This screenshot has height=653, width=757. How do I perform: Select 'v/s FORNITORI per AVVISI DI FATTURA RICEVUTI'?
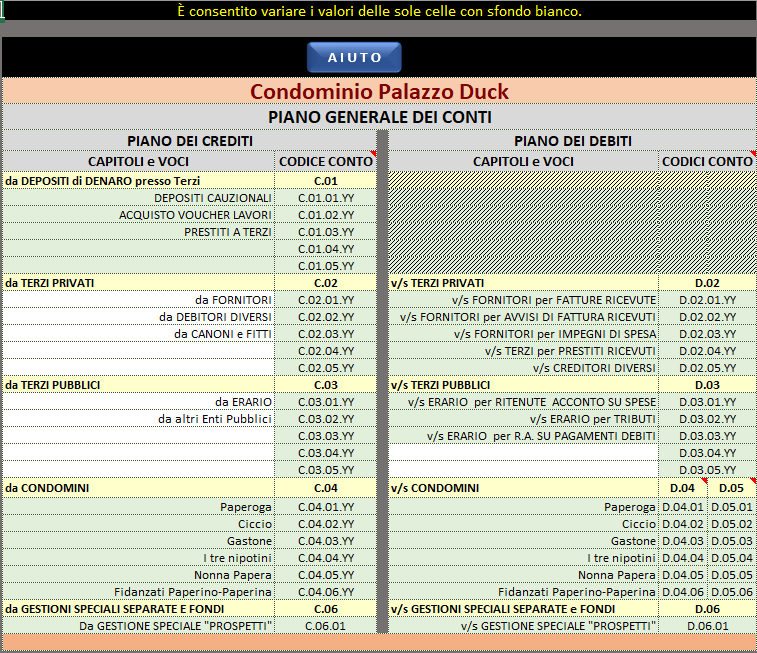point(523,317)
